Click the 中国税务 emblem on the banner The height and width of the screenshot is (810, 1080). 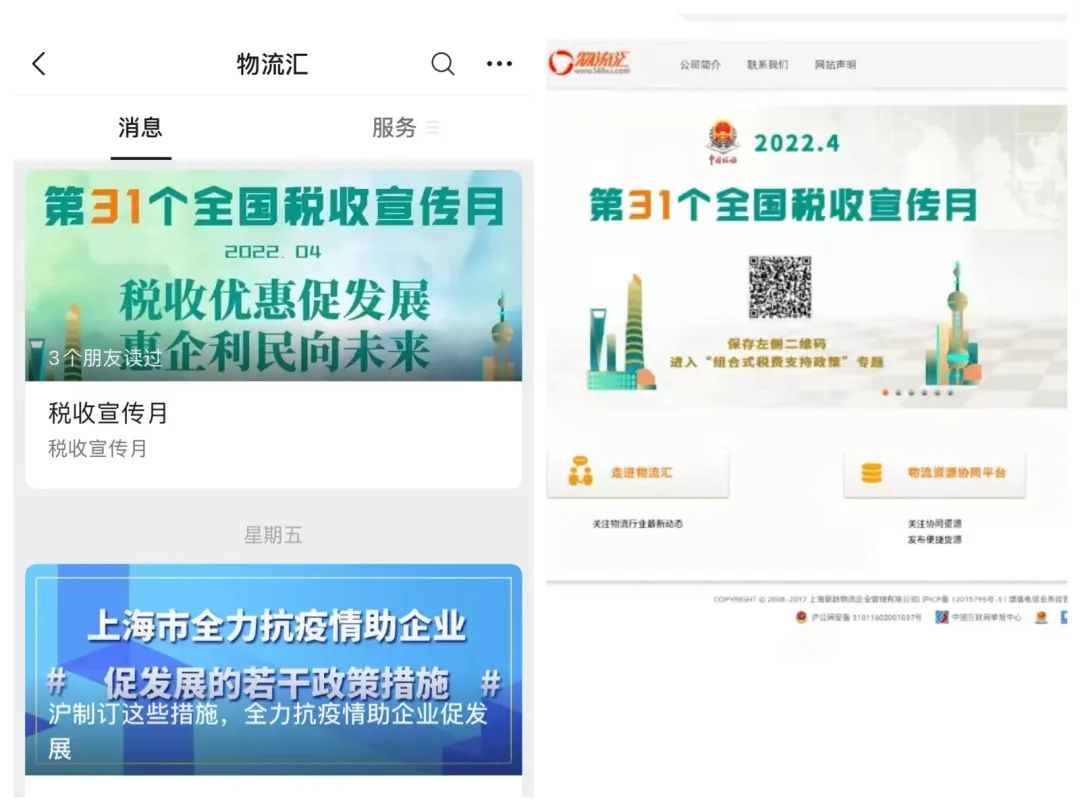pyautogui.click(x=723, y=142)
